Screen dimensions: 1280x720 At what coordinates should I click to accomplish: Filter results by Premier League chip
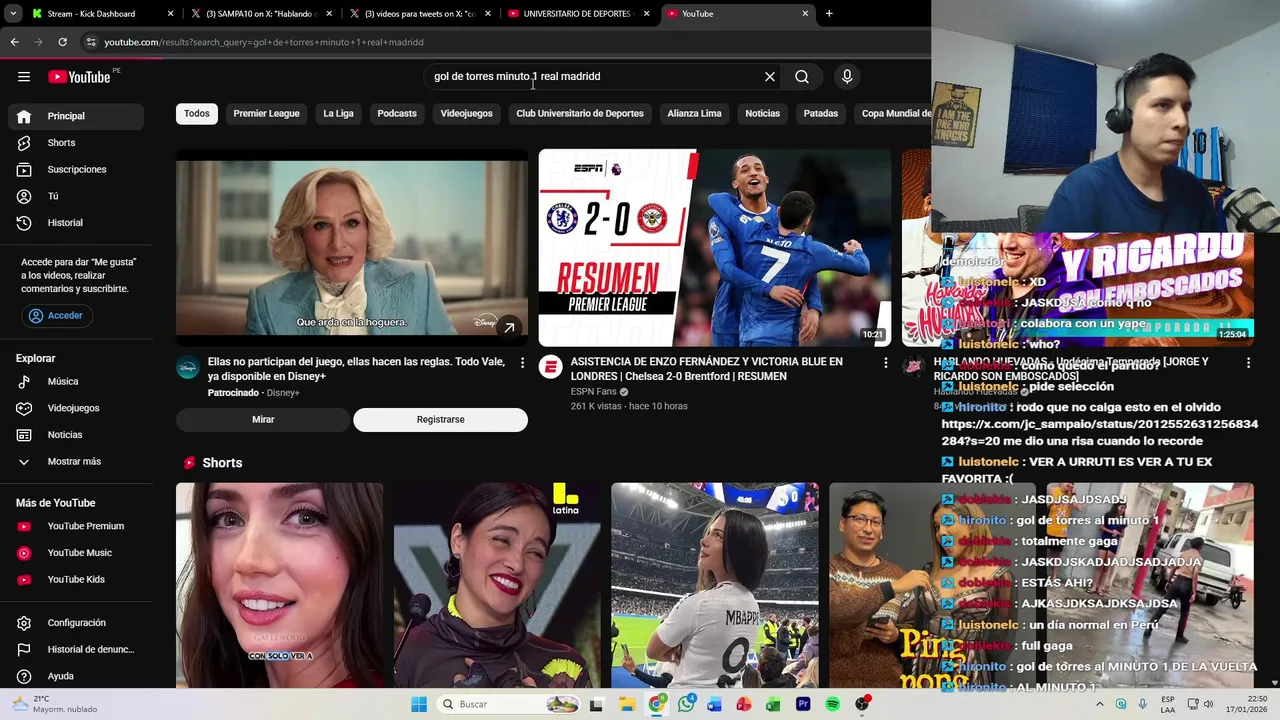(266, 114)
